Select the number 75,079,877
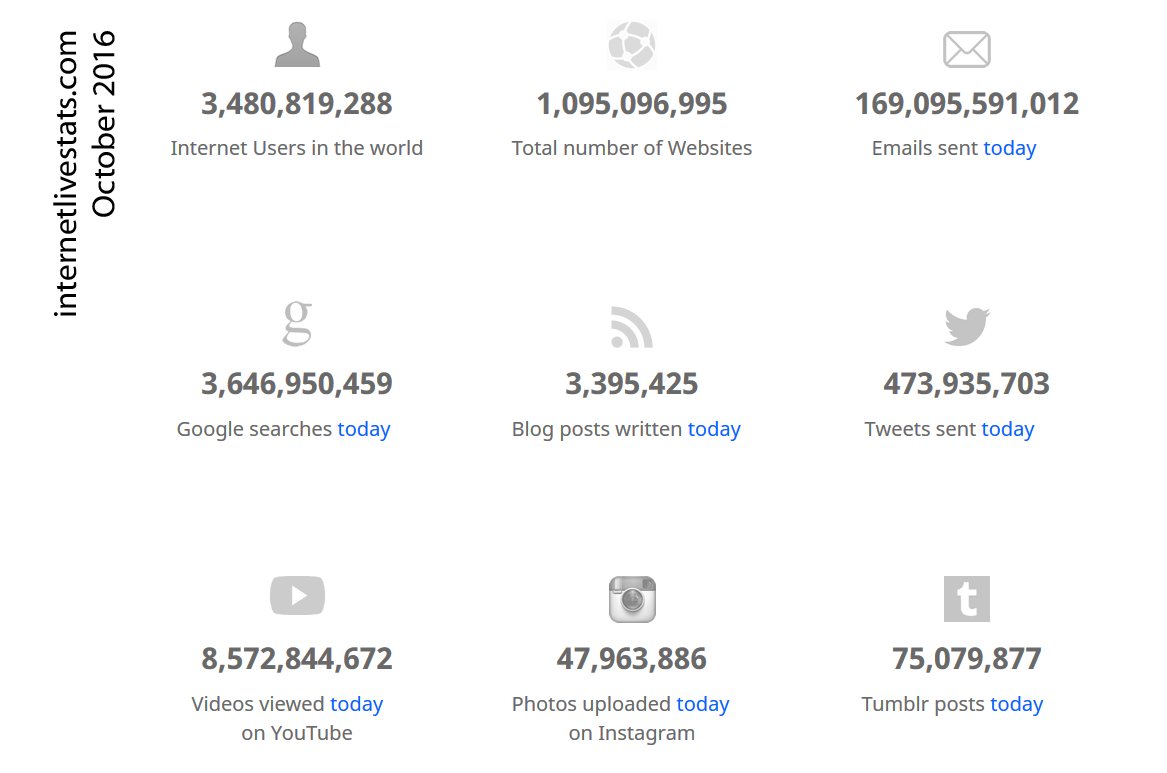Image resolution: width=1167 pixels, height=773 pixels. click(x=967, y=659)
